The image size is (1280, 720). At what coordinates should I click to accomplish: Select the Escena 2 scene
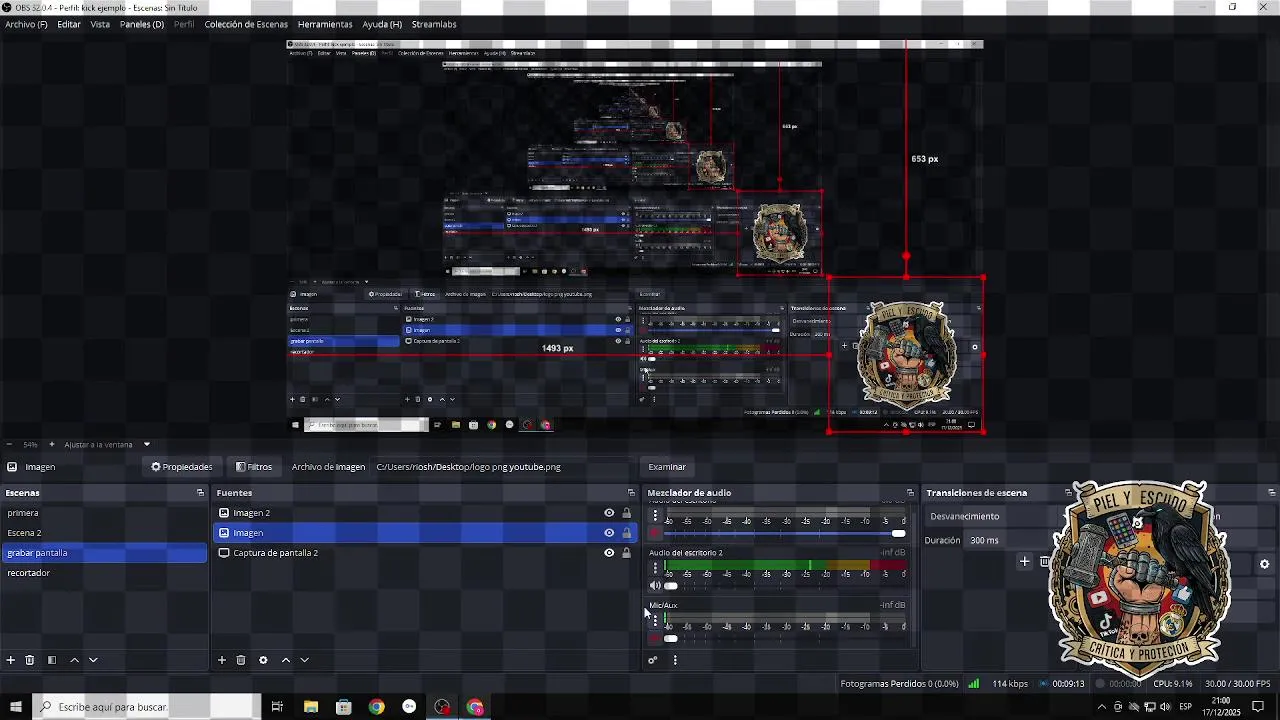coord(104,533)
